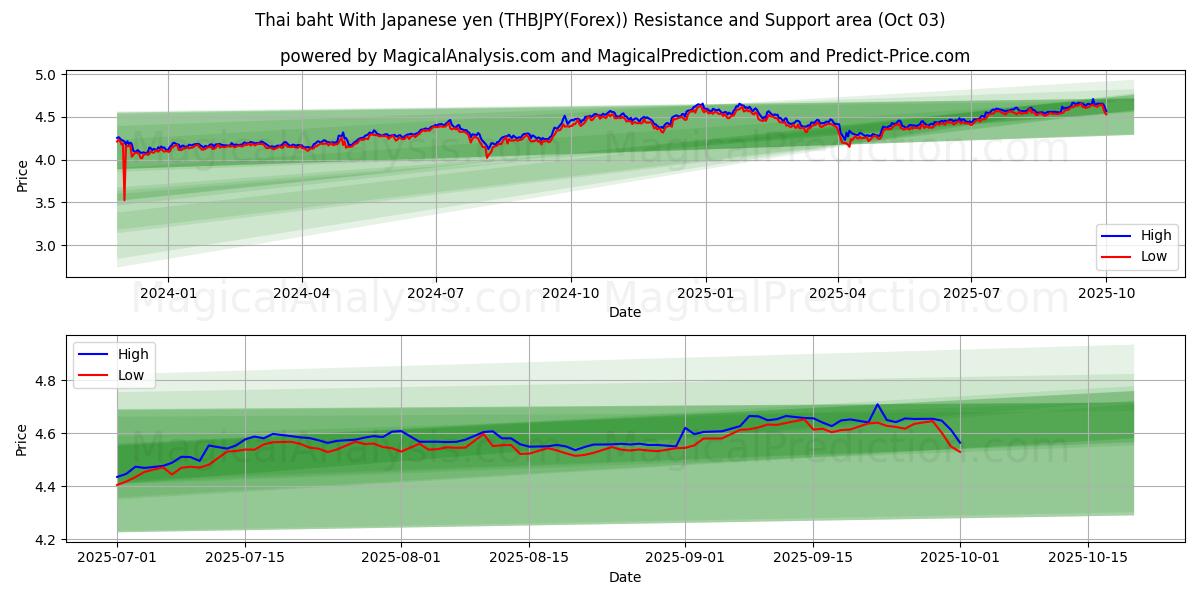Click the 2025-07-01 date tick on bottom chart
Viewport: 1200px width, 600px height.
[117, 557]
